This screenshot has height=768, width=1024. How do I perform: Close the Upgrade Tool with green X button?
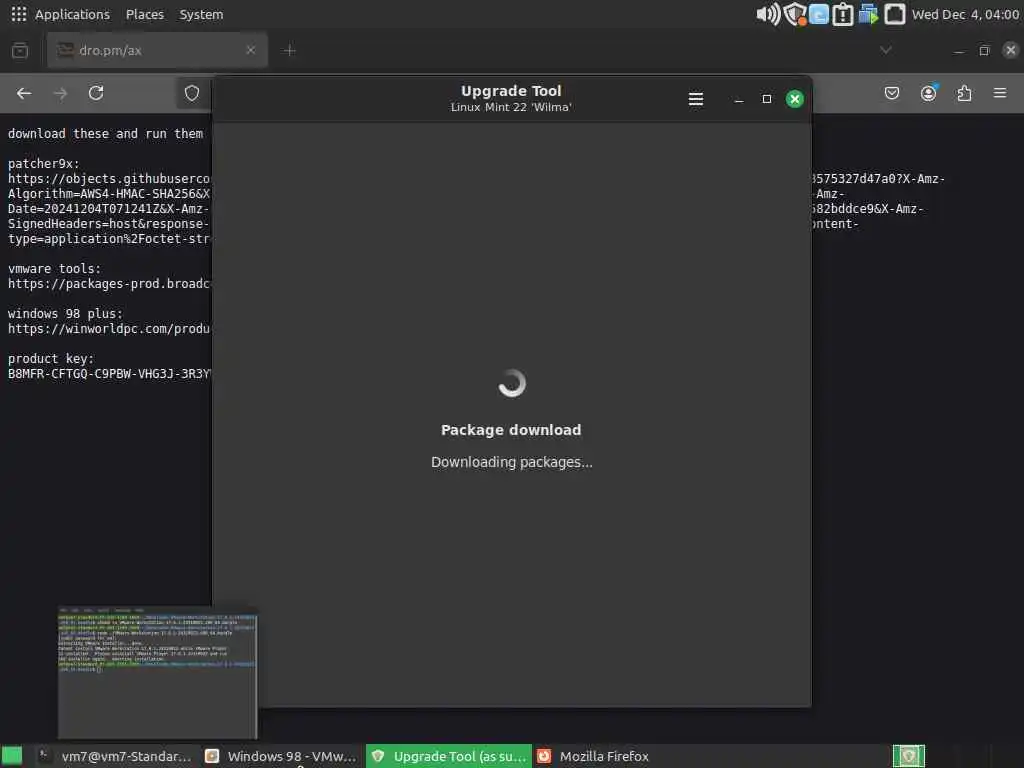795,99
